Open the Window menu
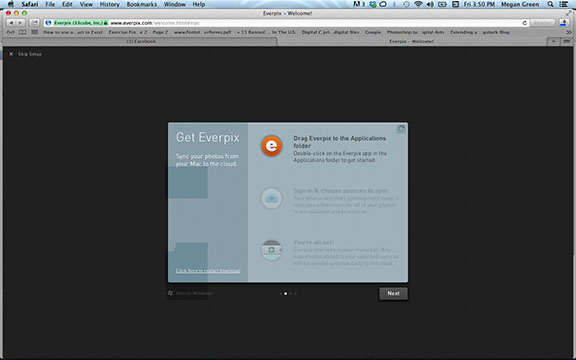The image size is (576, 360). pyautogui.click(x=174, y=4)
